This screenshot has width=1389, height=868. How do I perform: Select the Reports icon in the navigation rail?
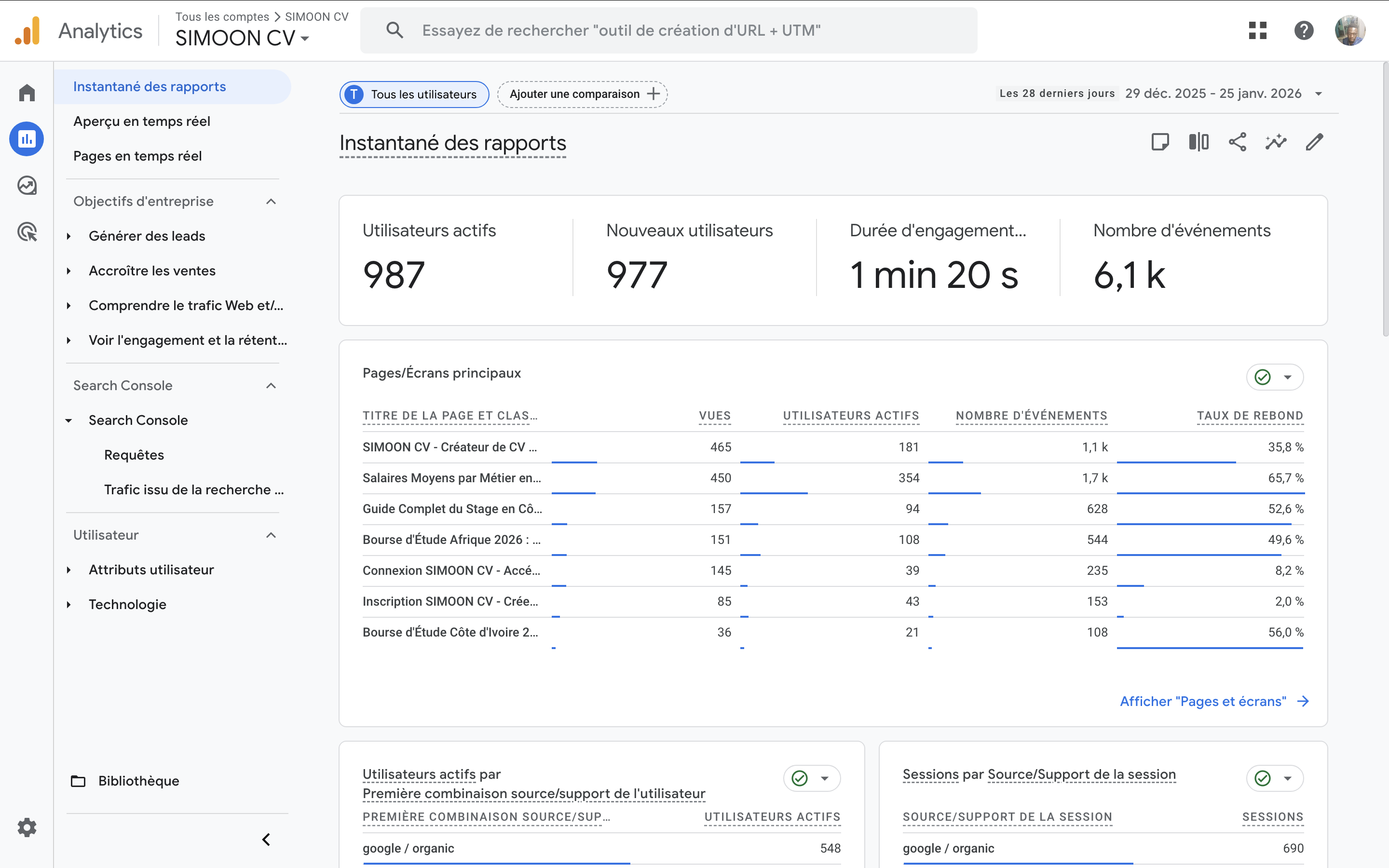27,138
